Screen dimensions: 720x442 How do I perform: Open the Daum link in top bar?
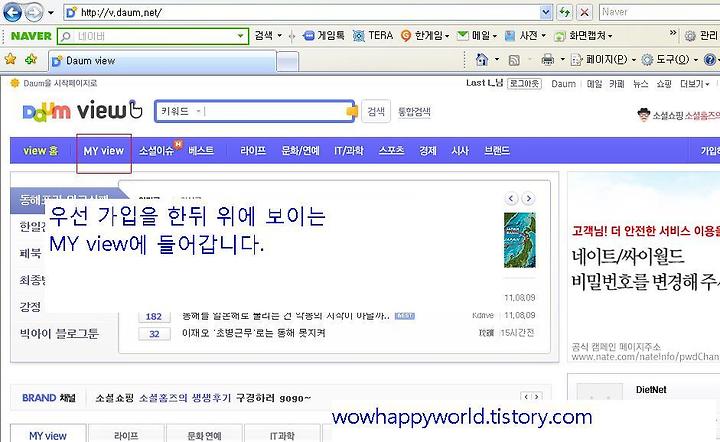coord(563,84)
